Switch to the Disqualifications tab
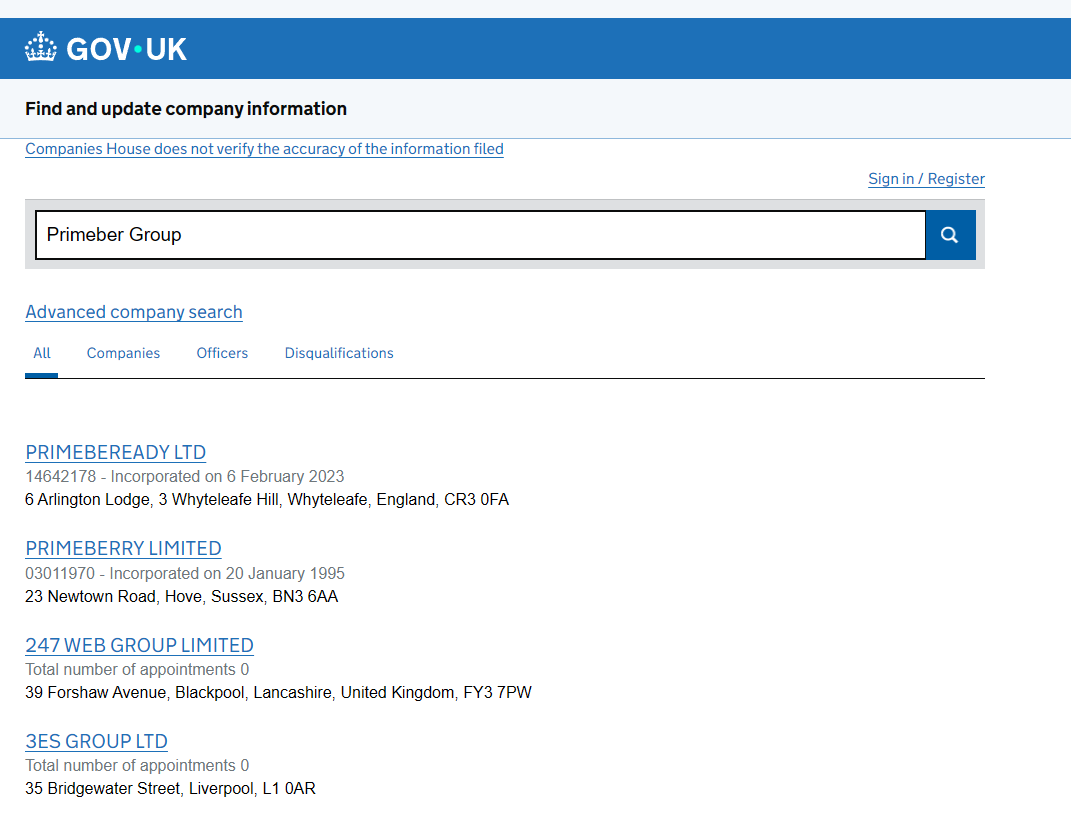The height and width of the screenshot is (814, 1071). click(x=339, y=353)
